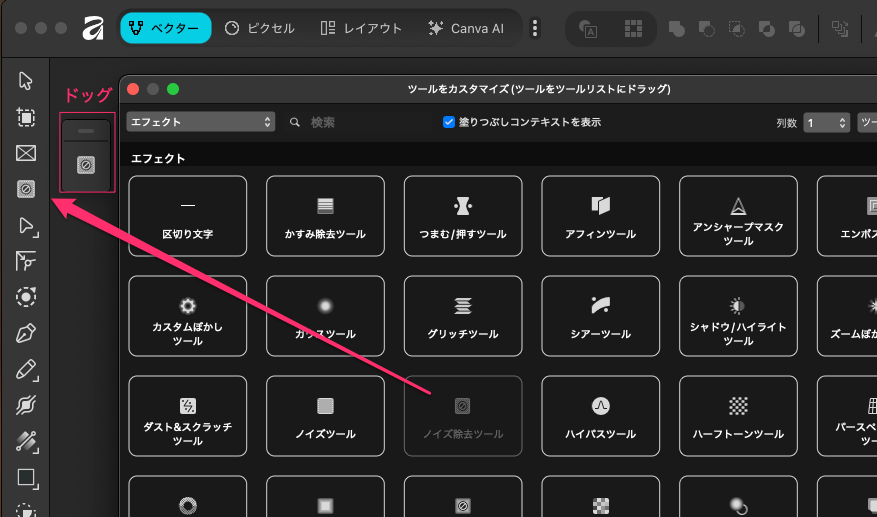
Task: Switch to the ピクセル studio tab
Action: coord(260,28)
